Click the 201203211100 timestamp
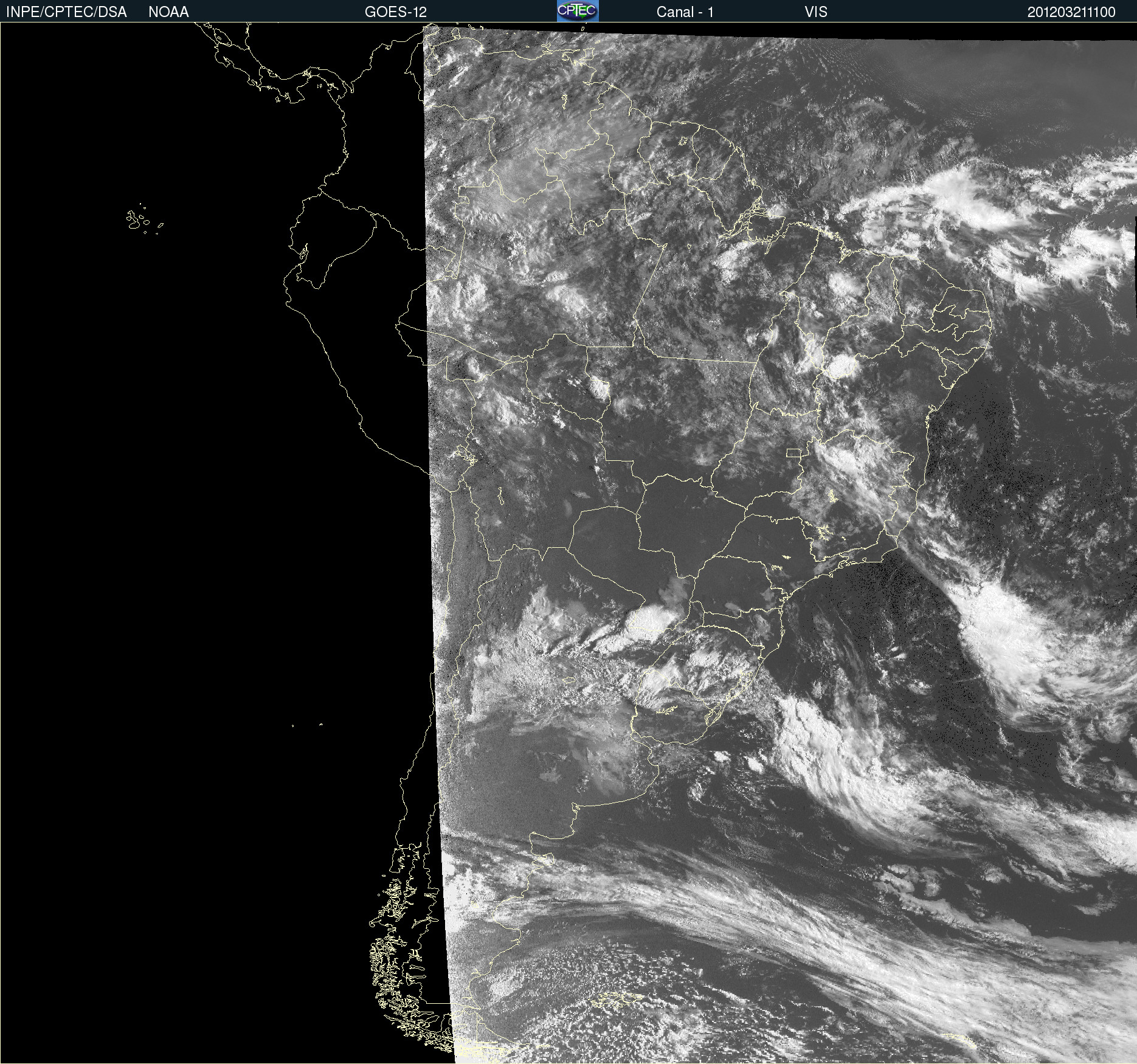The image size is (1137, 1064). [1071, 12]
